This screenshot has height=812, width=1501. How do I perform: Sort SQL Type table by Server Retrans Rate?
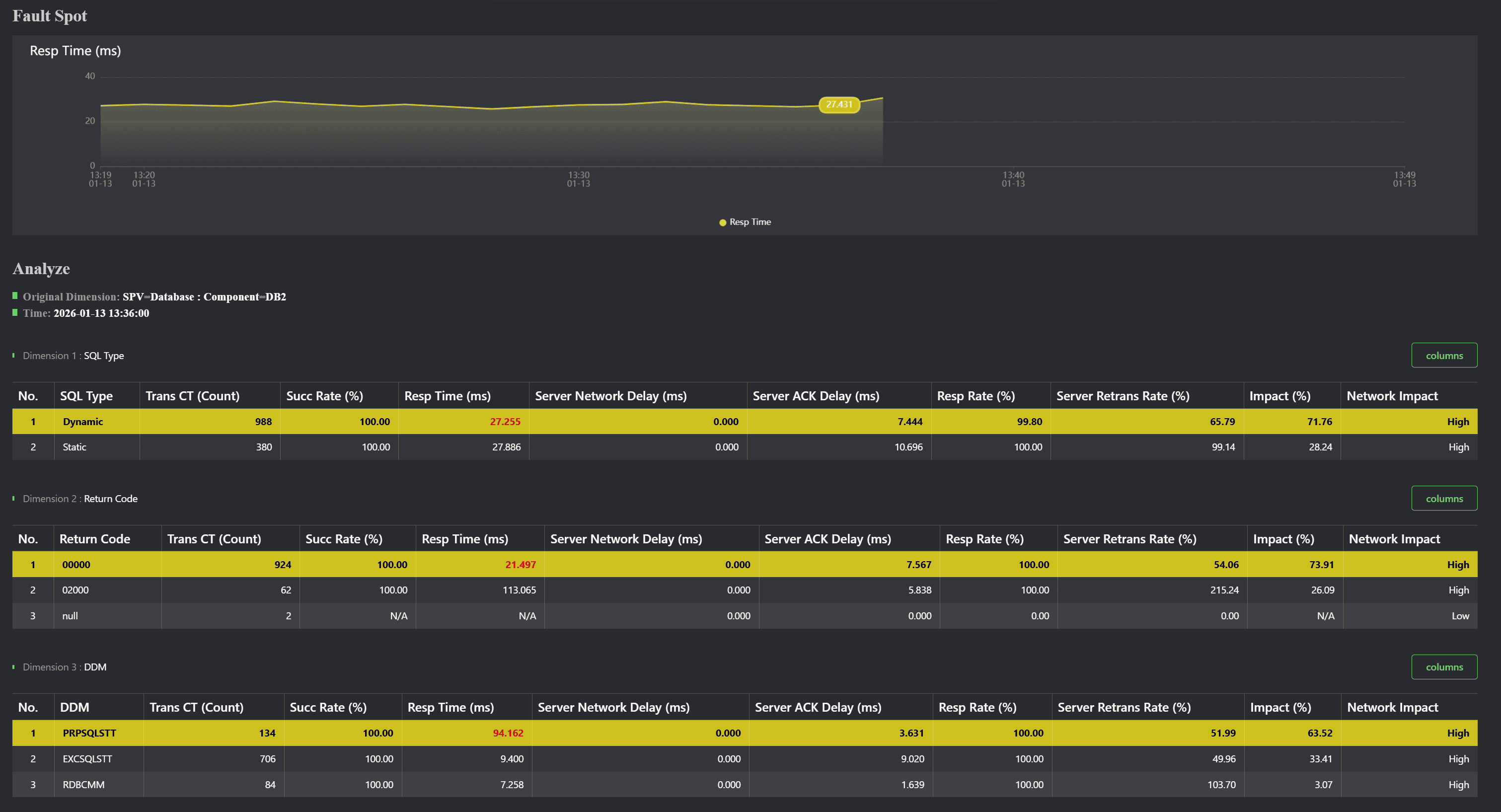(x=1122, y=396)
